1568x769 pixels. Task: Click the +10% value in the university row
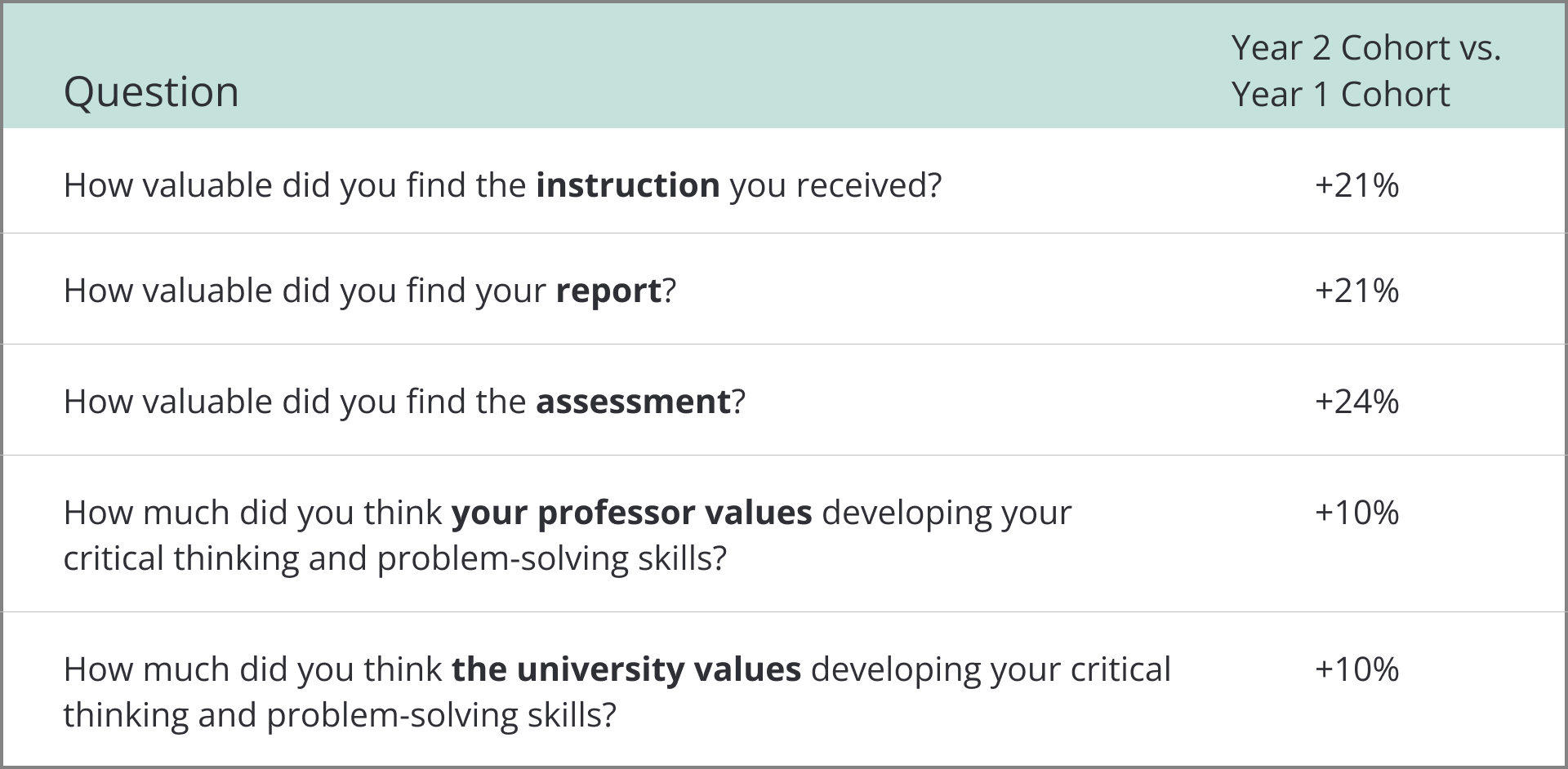coord(1356,669)
